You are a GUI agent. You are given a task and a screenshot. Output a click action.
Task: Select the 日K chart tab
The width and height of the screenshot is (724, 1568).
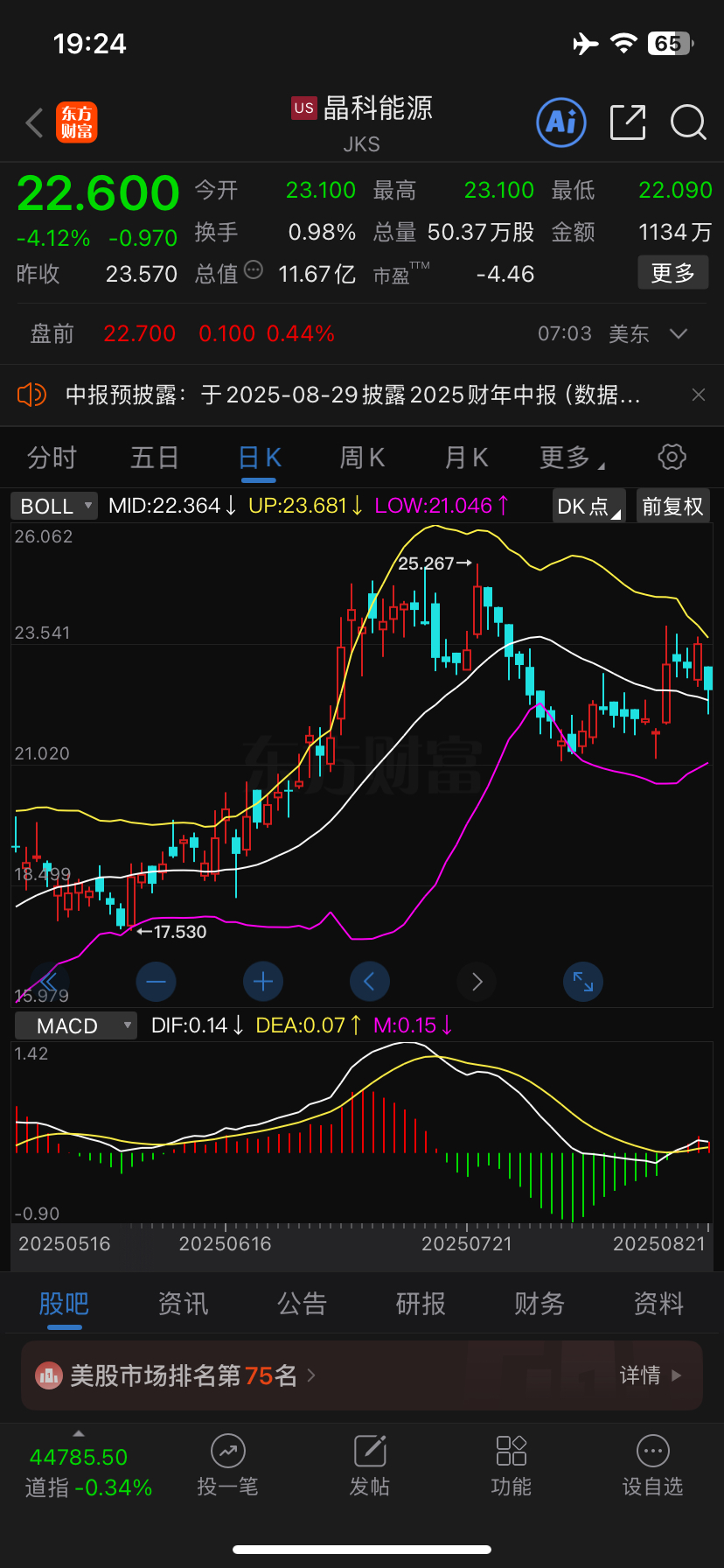pyautogui.click(x=259, y=458)
